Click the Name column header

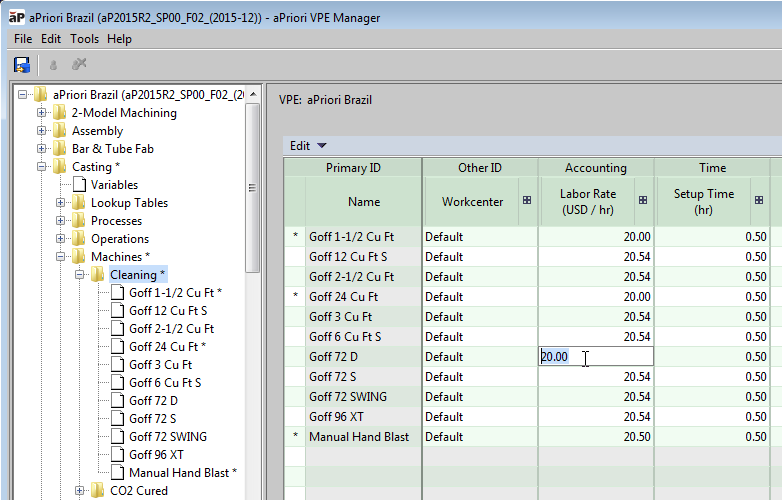[364, 202]
